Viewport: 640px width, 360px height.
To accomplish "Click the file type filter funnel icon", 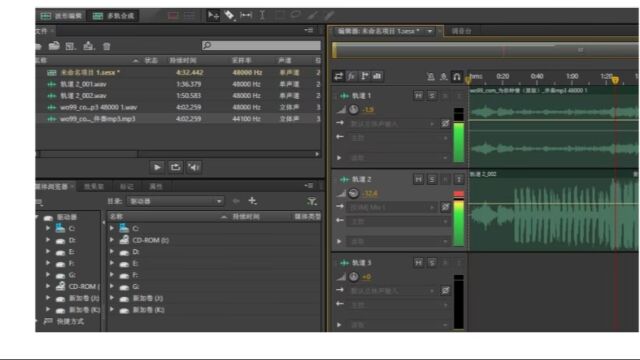I will [312, 201].
